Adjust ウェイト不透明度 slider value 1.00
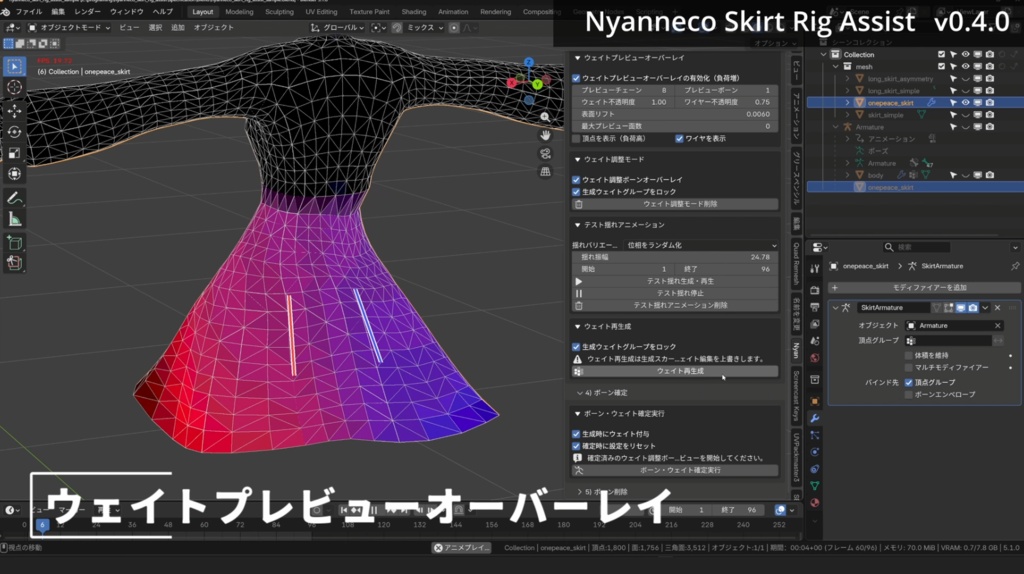Image resolution: width=1024 pixels, height=574 pixels. tap(622, 103)
